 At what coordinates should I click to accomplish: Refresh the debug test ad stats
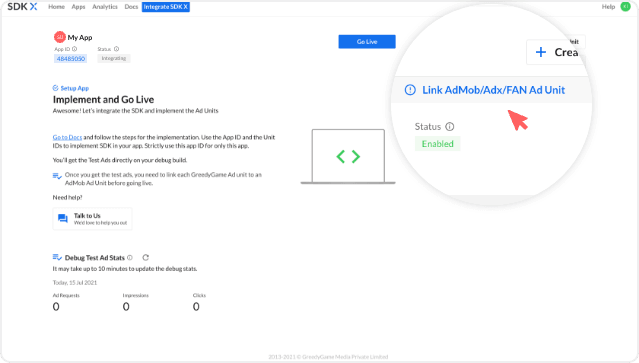coord(145,257)
